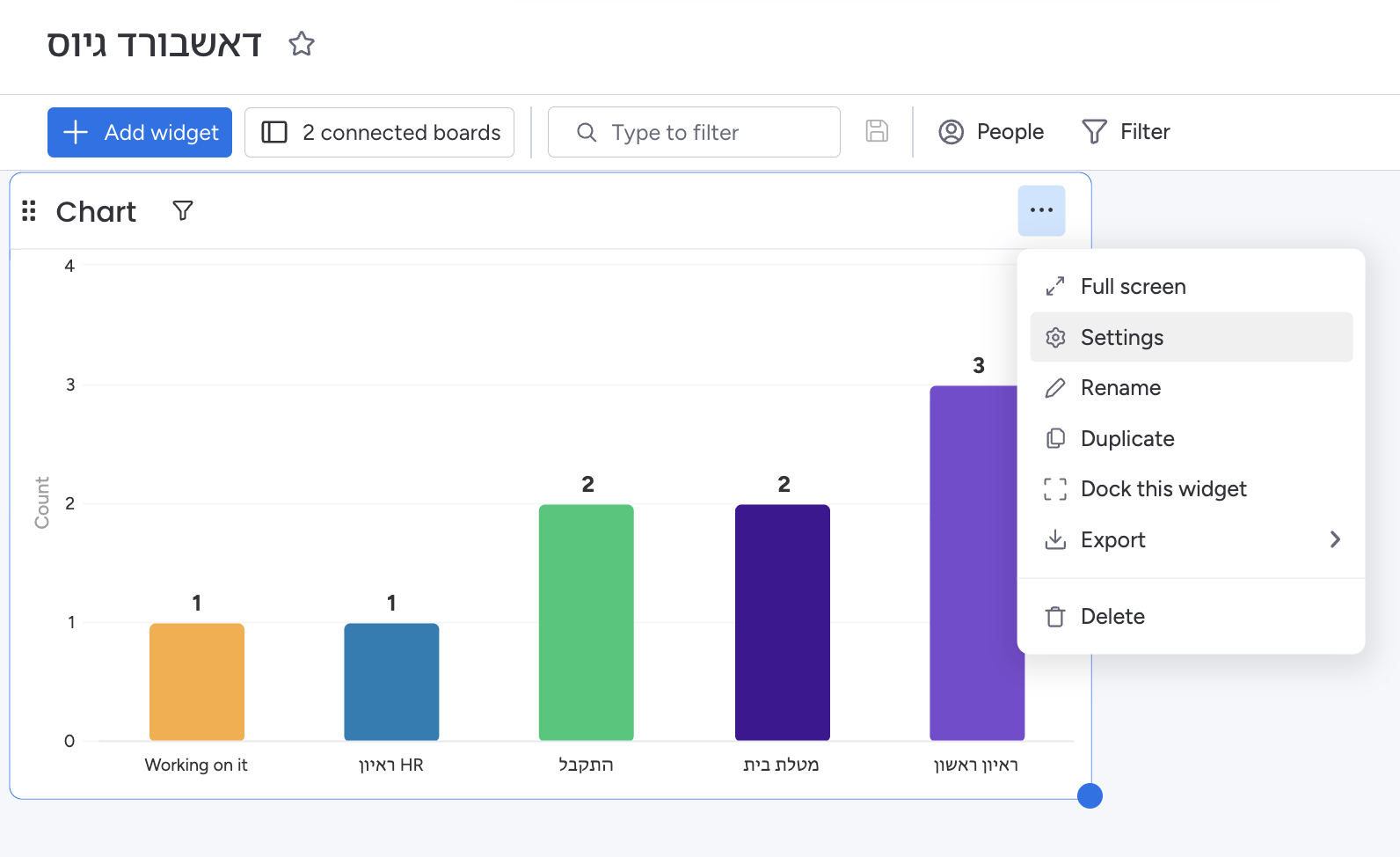Click the orange Working on it bar

tap(197, 682)
